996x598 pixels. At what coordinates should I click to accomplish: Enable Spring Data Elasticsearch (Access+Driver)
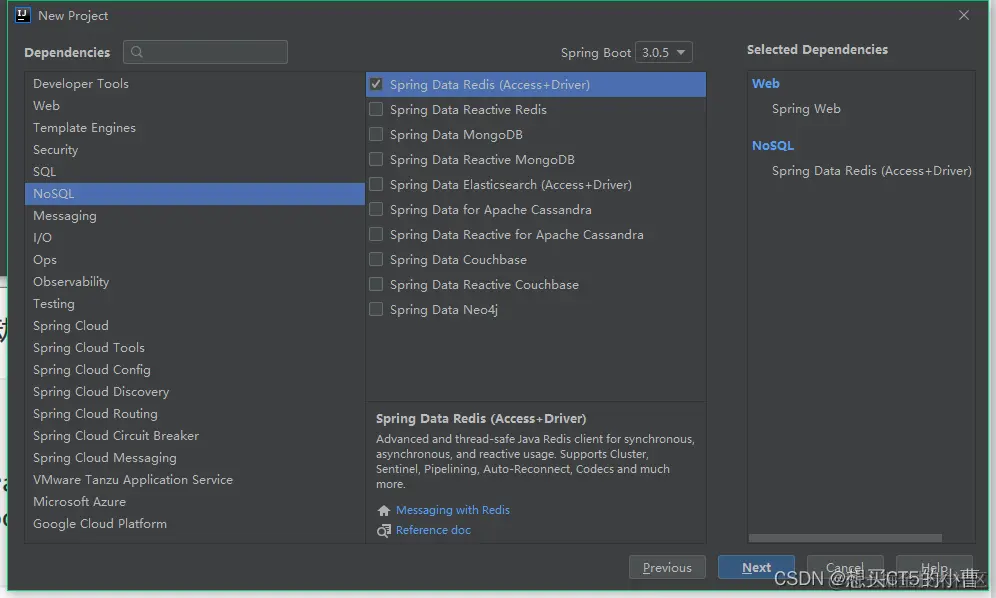point(376,184)
